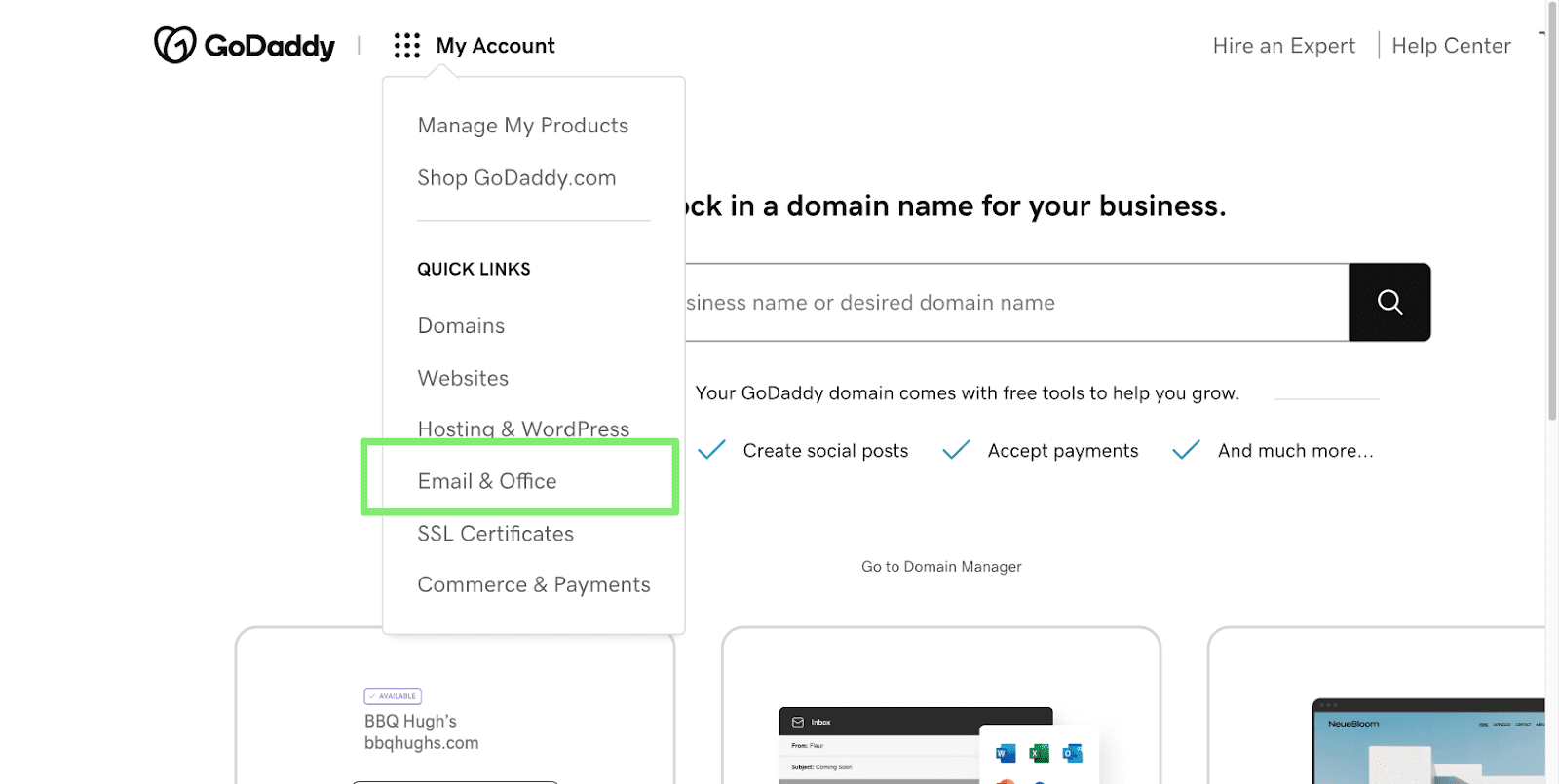Click the Outlook icon in email card
Screen dimensions: 1559x784
(x=1072, y=753)
